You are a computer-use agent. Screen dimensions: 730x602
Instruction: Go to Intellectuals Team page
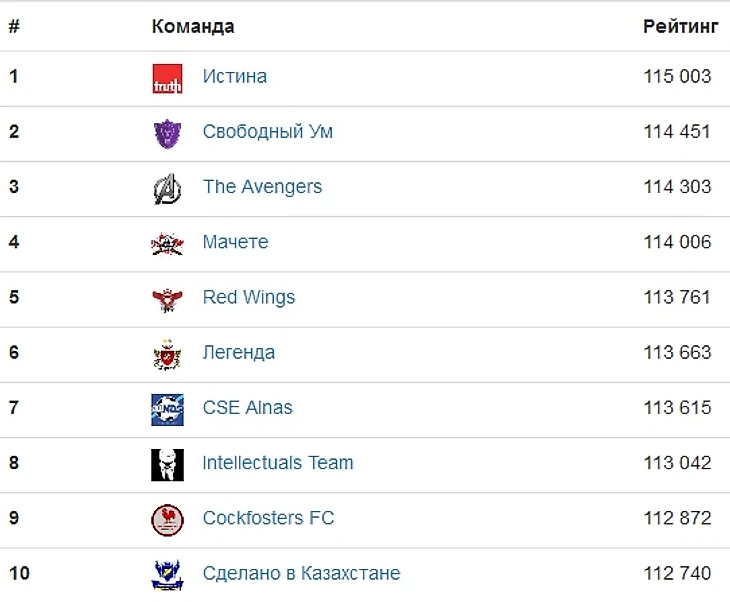pyautogui.click(x=277, y=463)
